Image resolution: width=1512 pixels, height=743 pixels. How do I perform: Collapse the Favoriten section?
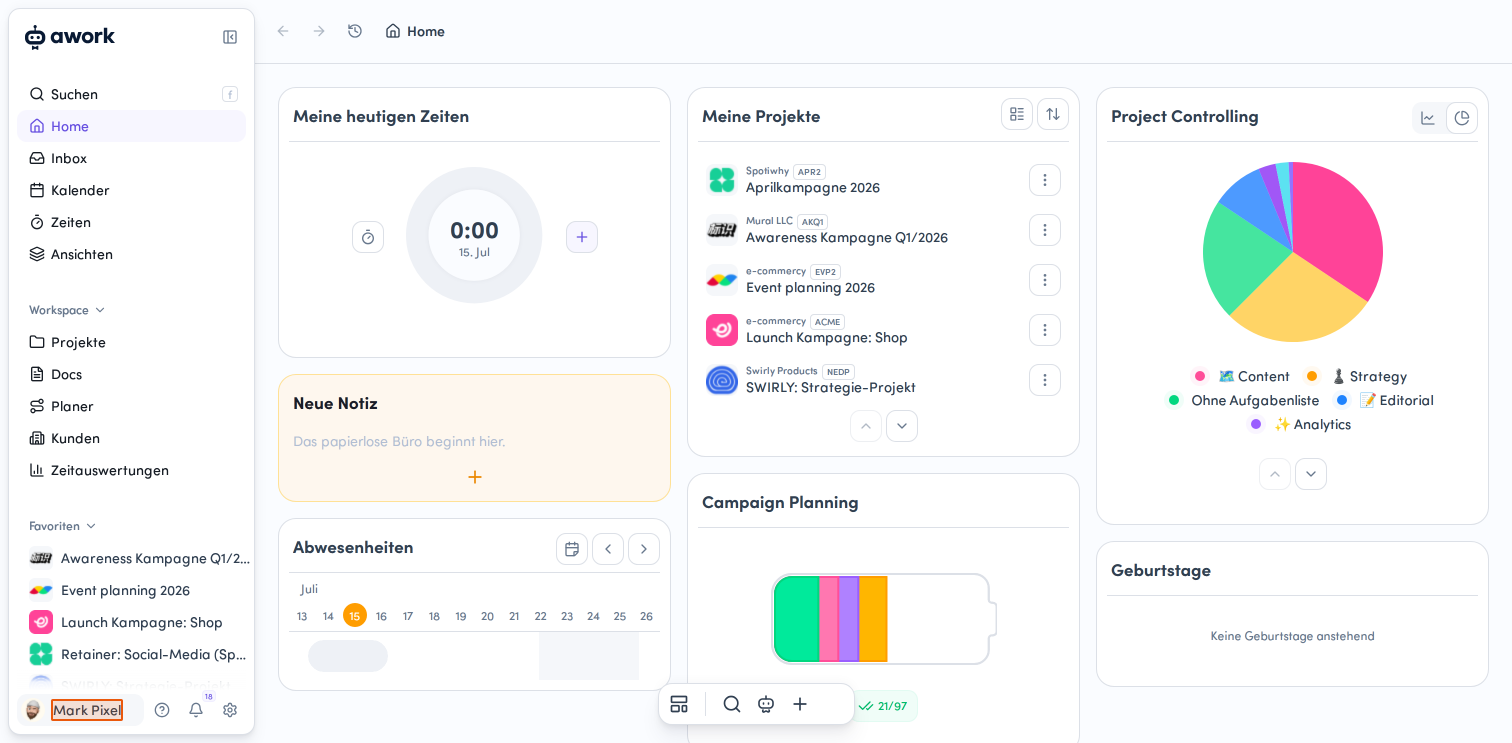(63, 526)
